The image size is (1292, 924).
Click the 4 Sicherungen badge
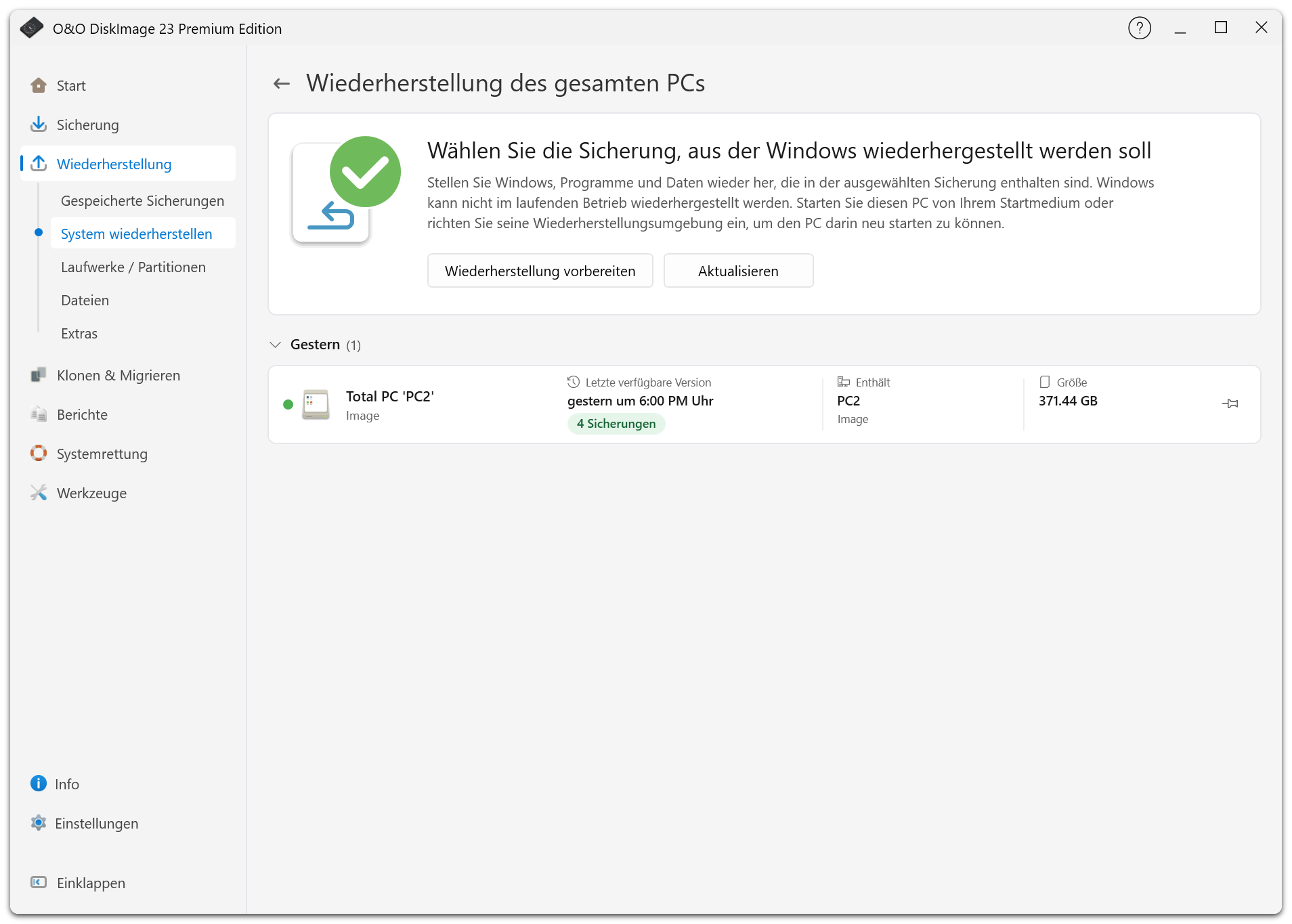coord(616,424)
